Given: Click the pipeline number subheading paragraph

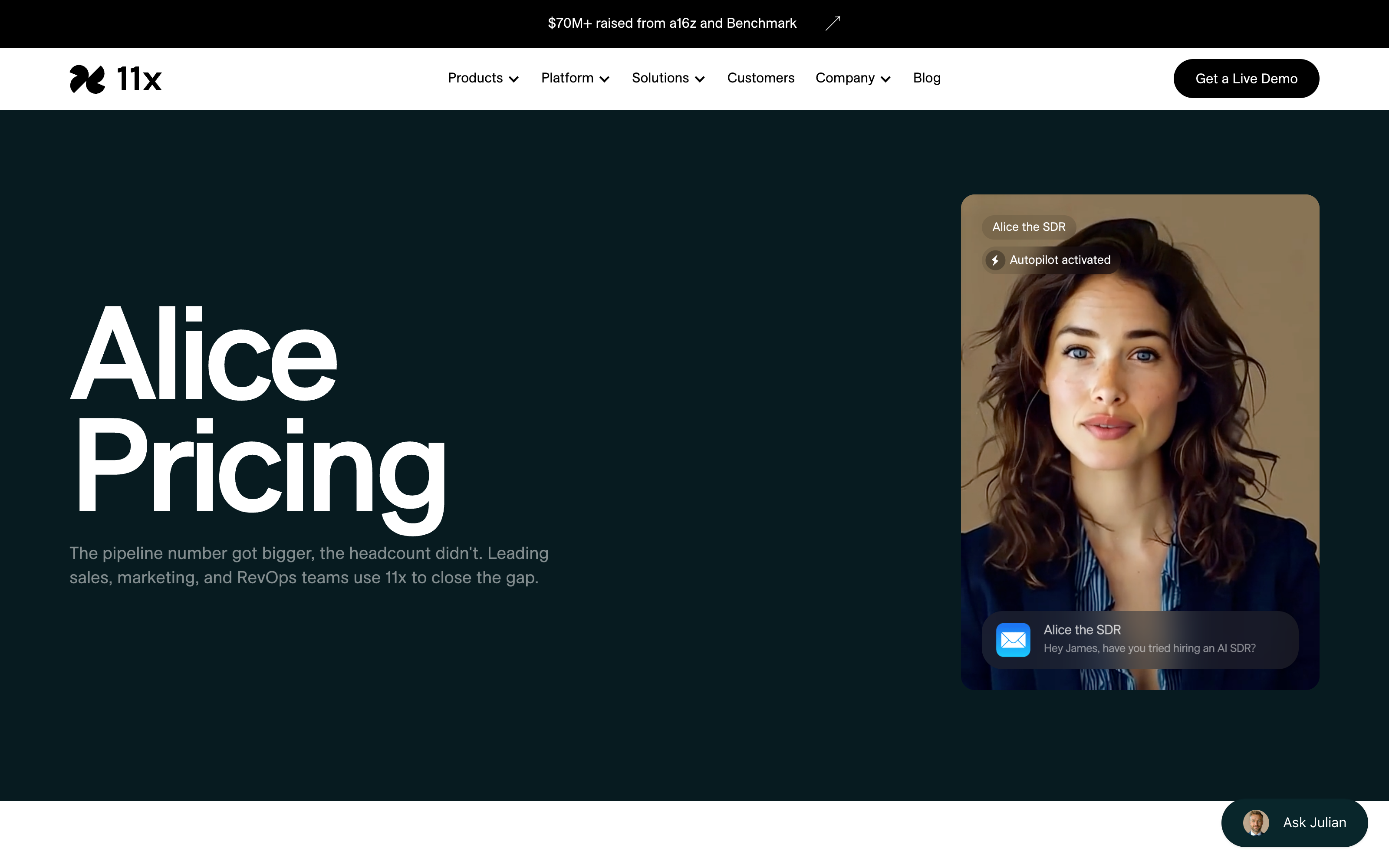Looking at the screenshot, I should coord(309,566).
